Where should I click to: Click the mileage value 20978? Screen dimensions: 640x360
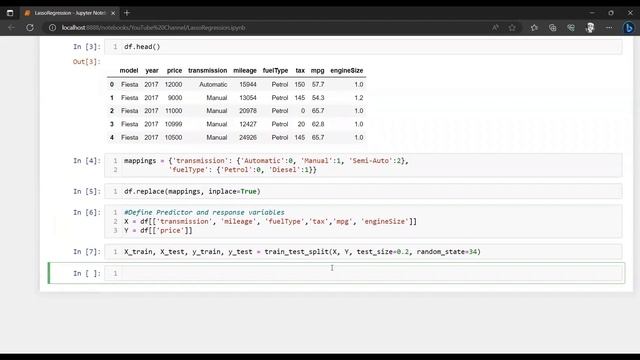point(248,111)
